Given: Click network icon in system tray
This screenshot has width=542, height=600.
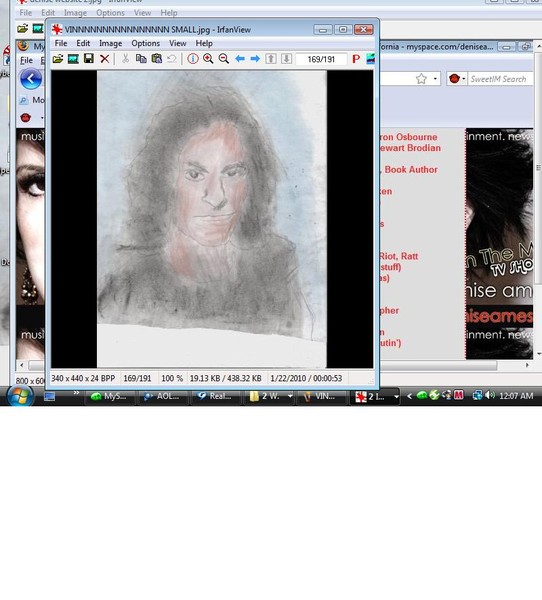Looking at the screenshot, I should coord(477,395).
